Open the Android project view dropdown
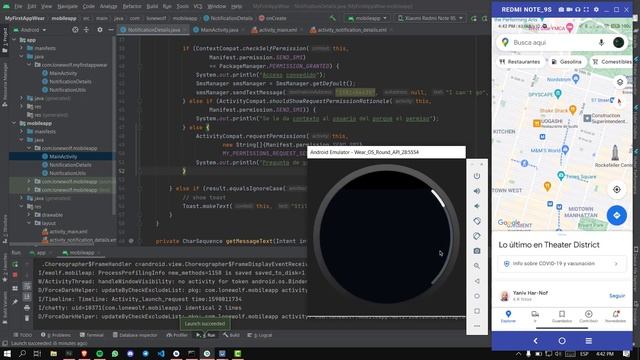Image resolution: width=640 pixels, height=360 pixels. pyautogui.click(x=30, y=30)
